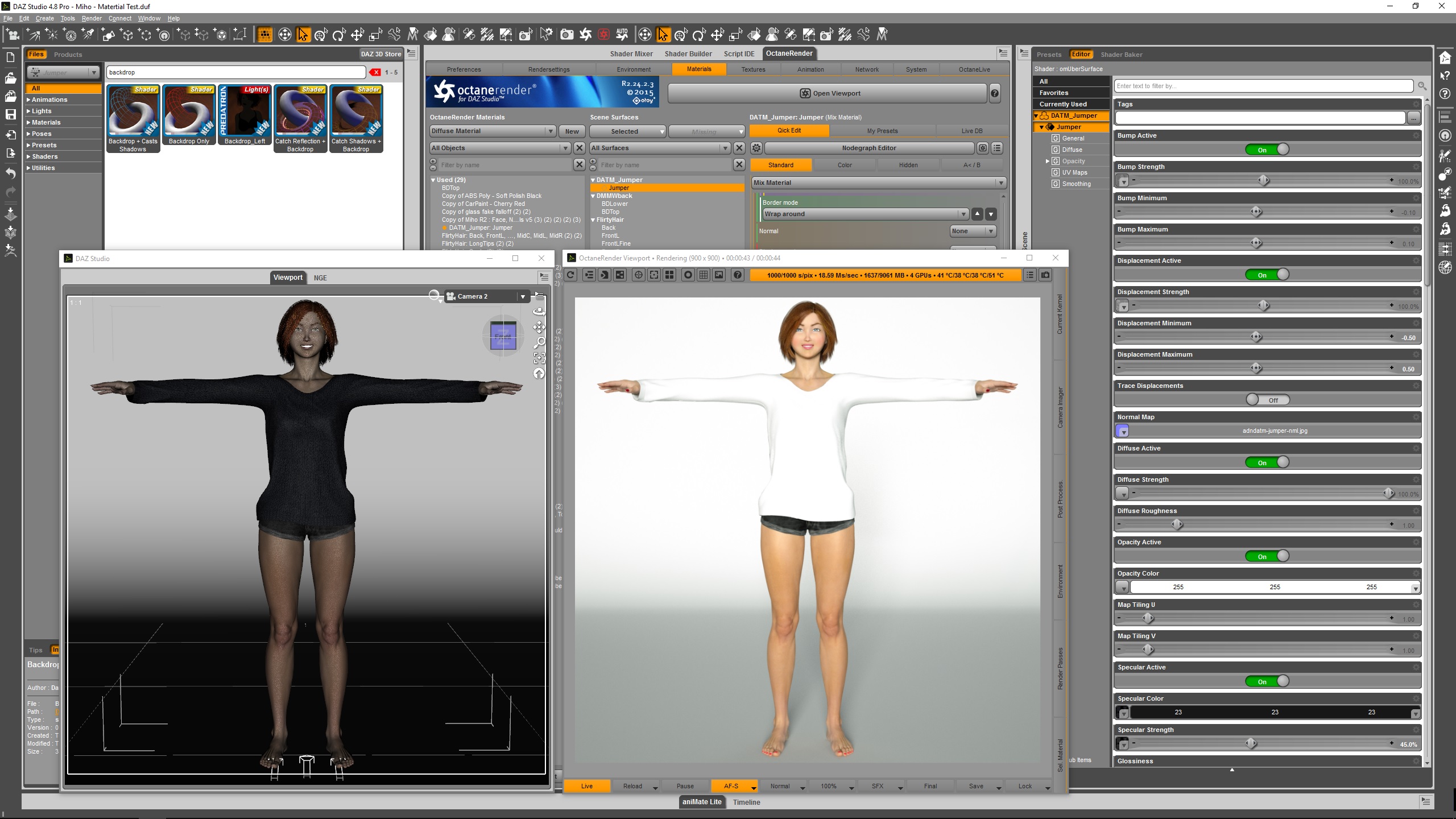
Task: Click the New Scene document icon in left sidebar
Action: coord(10,57)
